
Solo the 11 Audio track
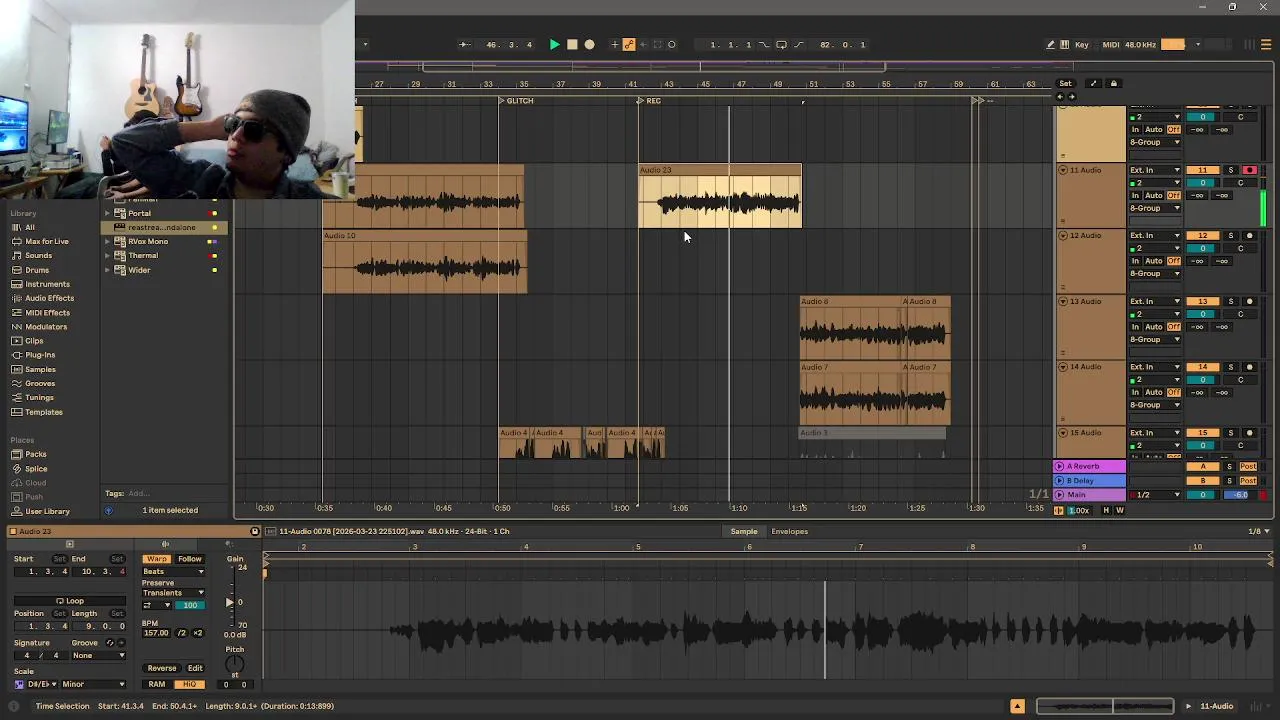pos(1231,170)
